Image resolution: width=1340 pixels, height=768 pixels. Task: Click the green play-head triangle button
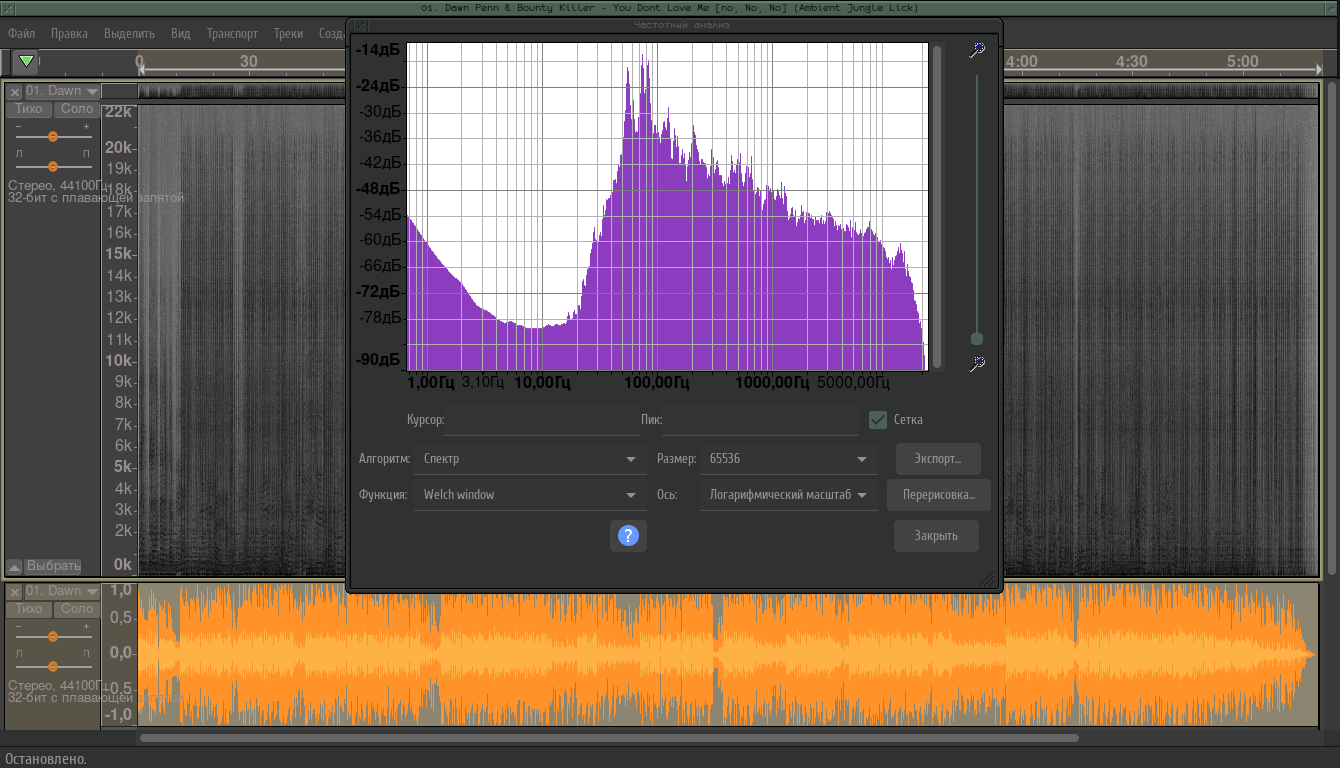pos(26,61)
